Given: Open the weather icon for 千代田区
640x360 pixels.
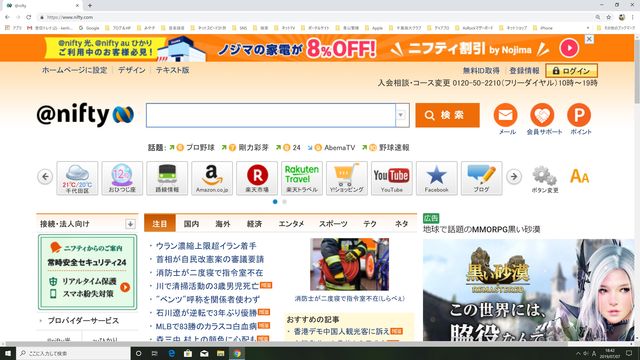Looking at the screenshot, I should point(77,178).
